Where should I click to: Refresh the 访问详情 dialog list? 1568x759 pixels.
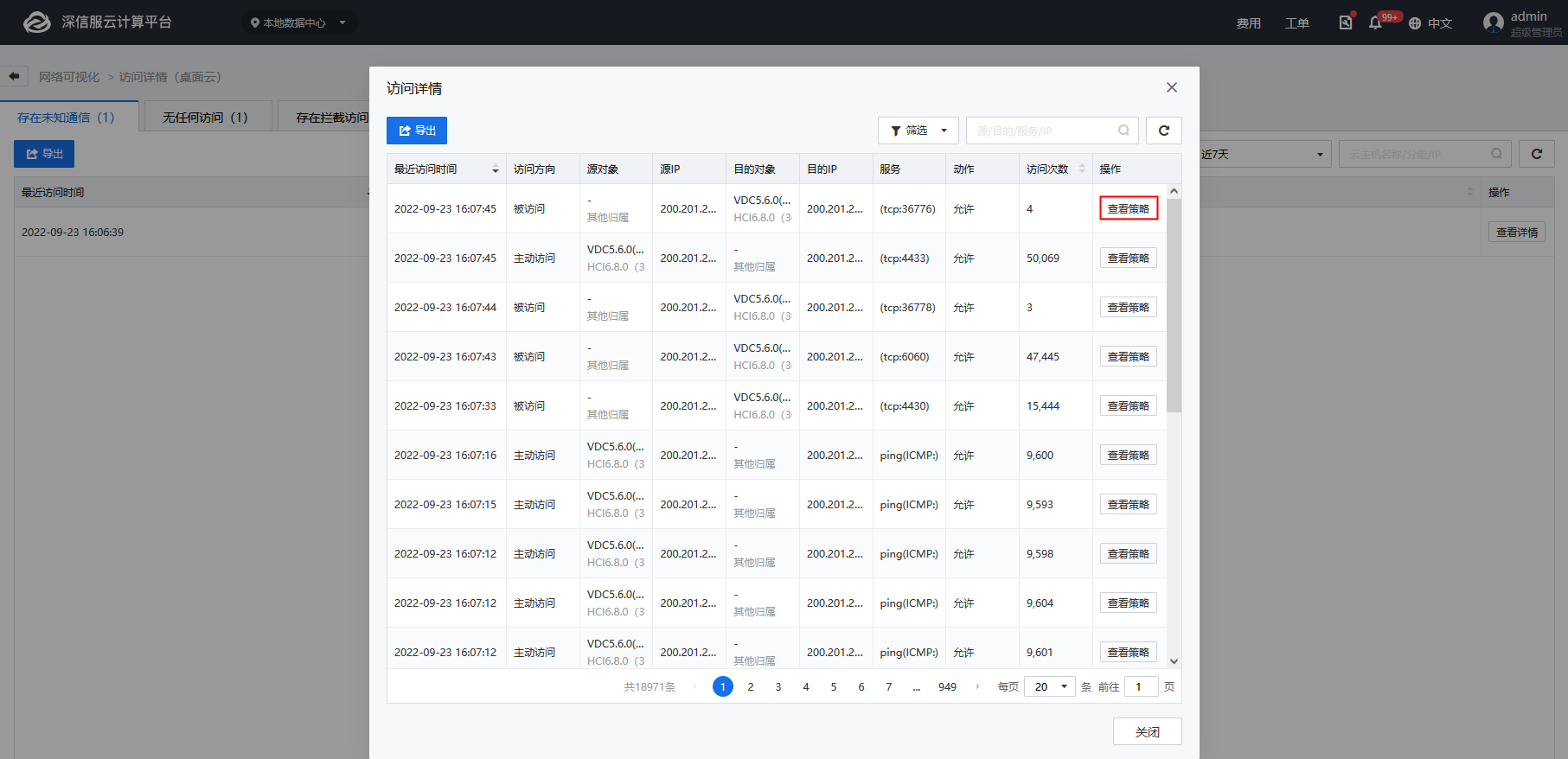1164,131
